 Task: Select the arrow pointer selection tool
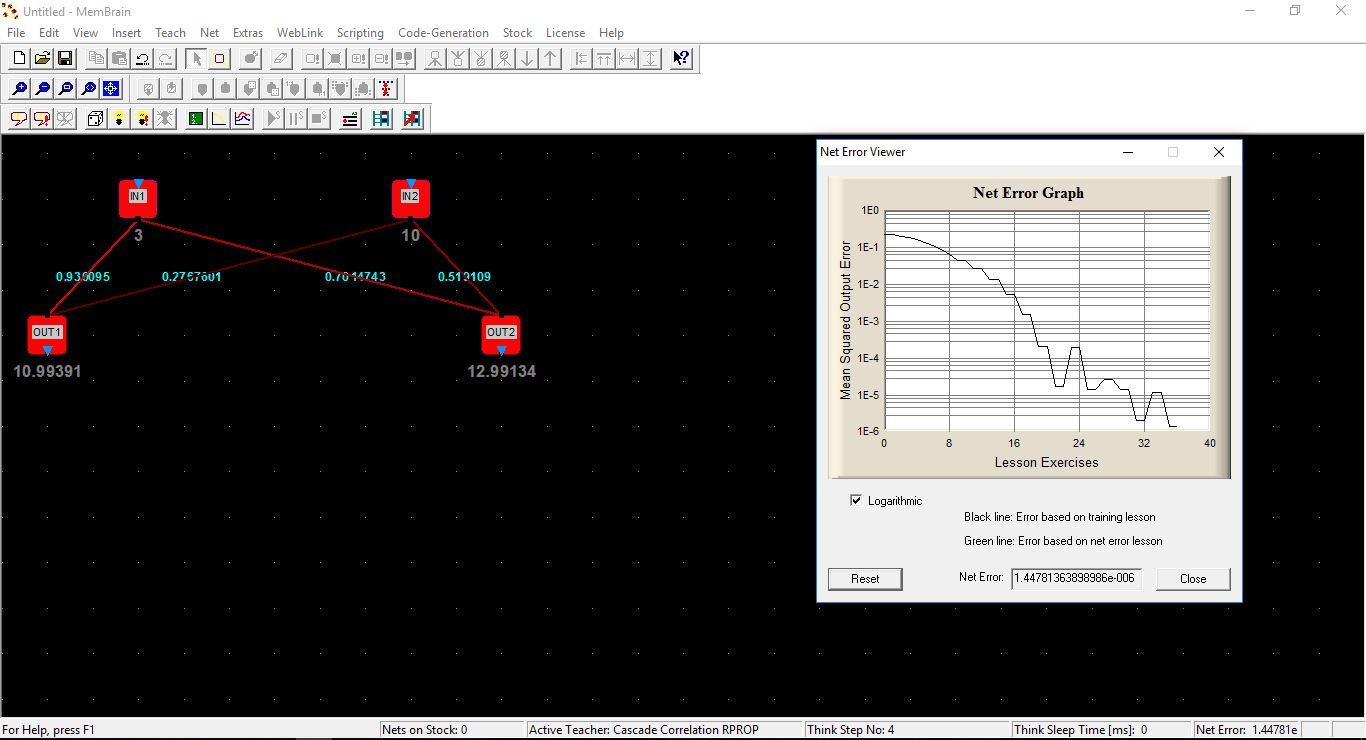click(197, 59)
